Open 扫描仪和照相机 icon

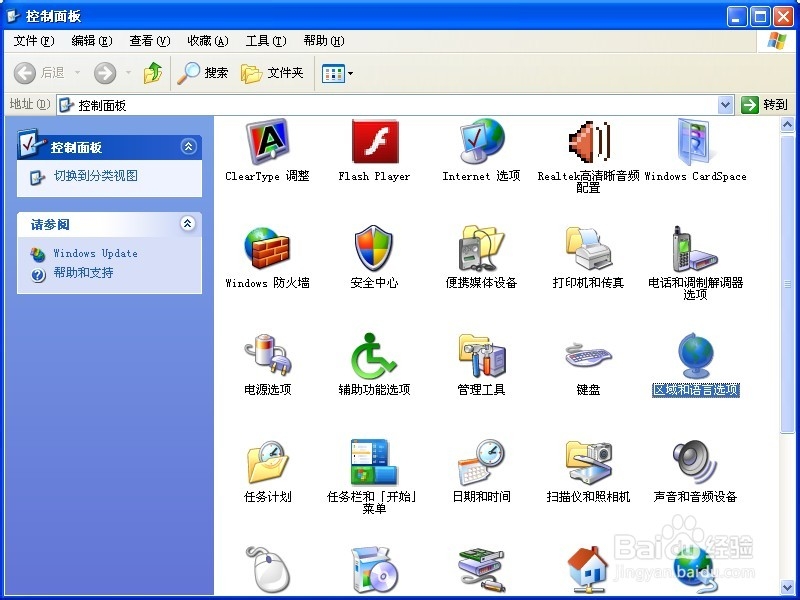pos(588,462)
